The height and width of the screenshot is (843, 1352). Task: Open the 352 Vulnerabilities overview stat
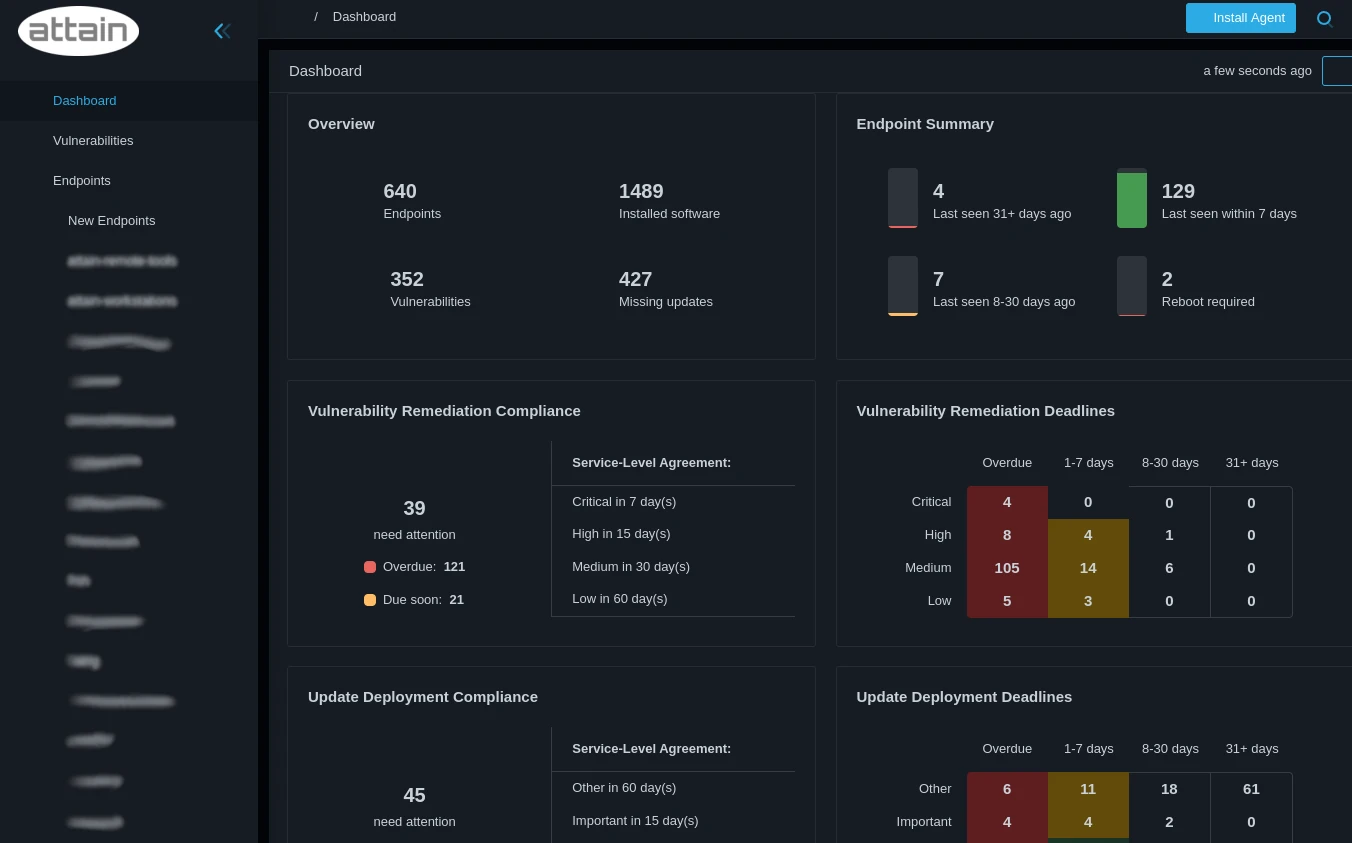click(430, 288)
